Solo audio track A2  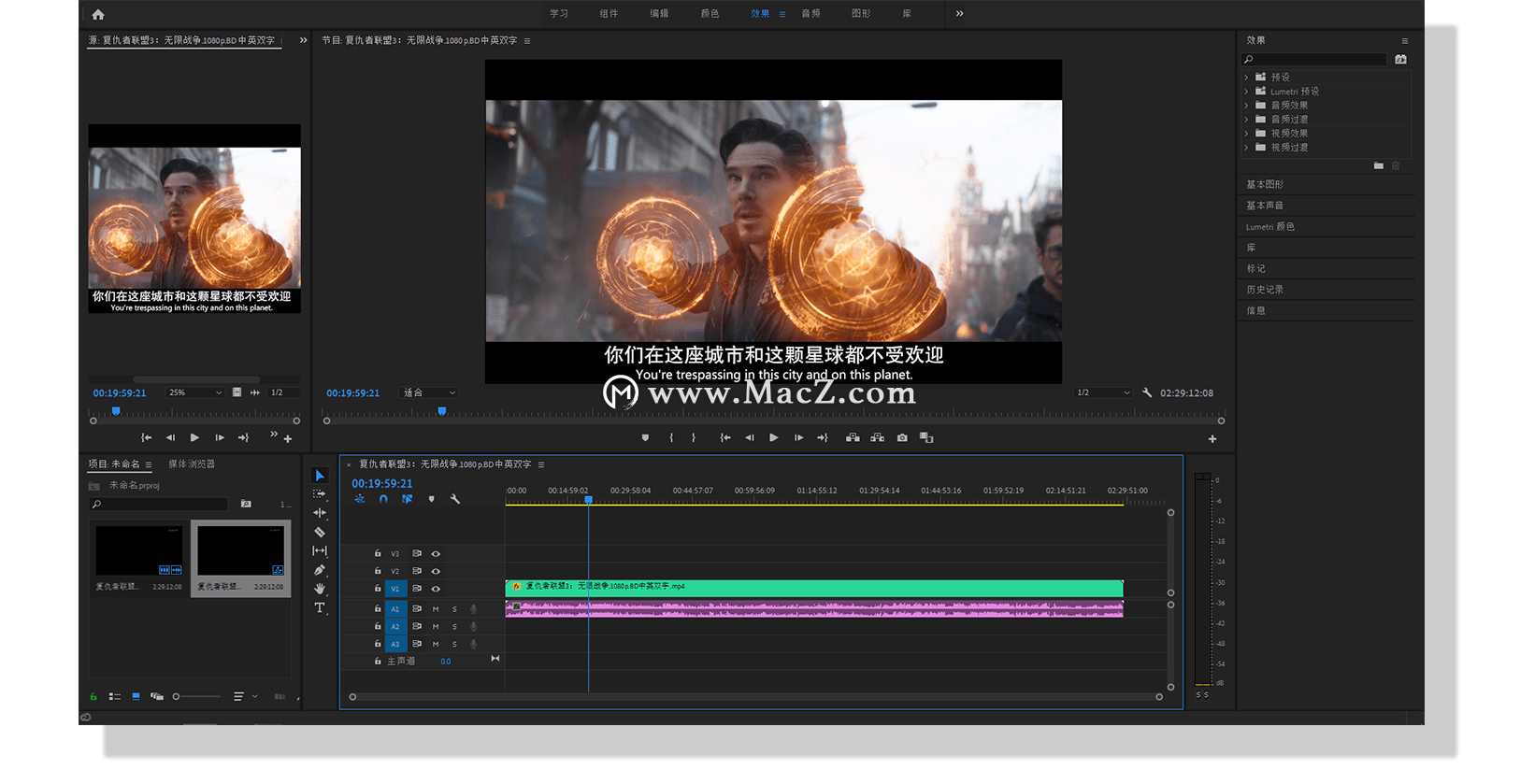455,626
